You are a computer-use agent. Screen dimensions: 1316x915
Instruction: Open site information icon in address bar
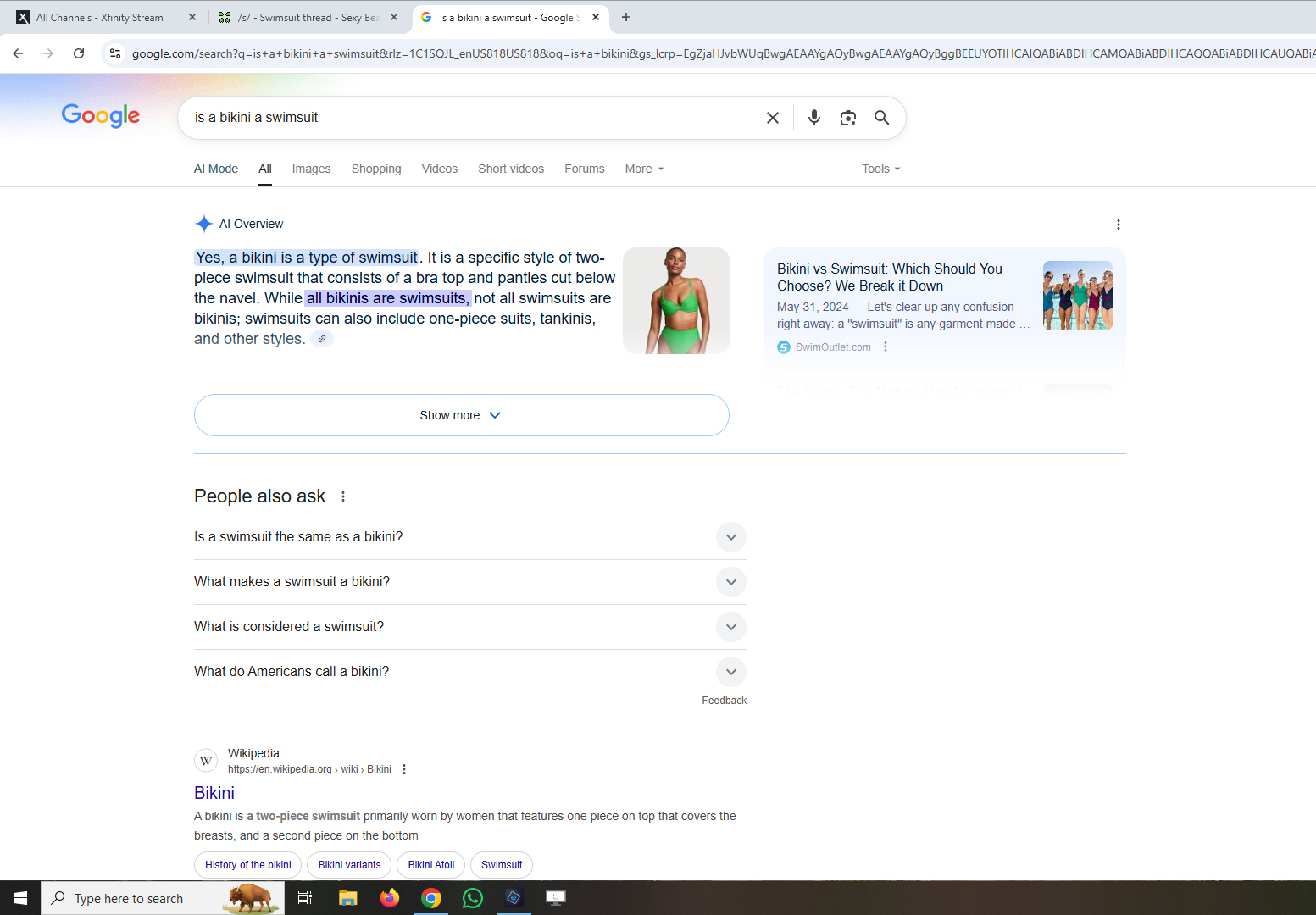point(115,53)
